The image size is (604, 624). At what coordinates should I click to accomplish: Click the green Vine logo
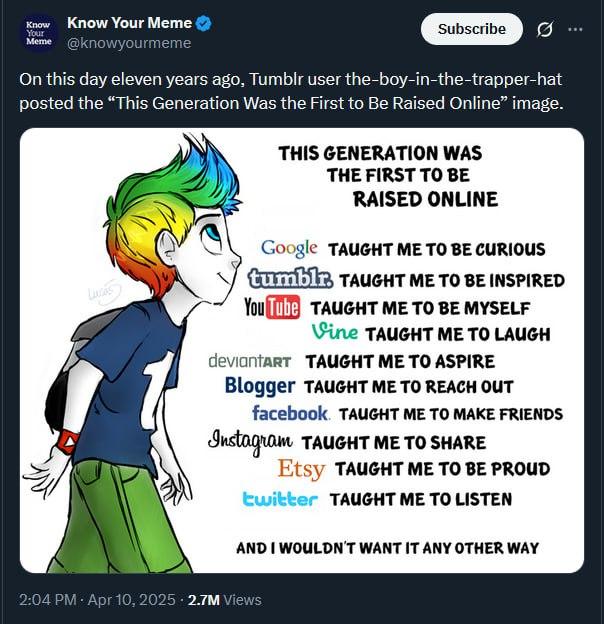tap(334, 332)
